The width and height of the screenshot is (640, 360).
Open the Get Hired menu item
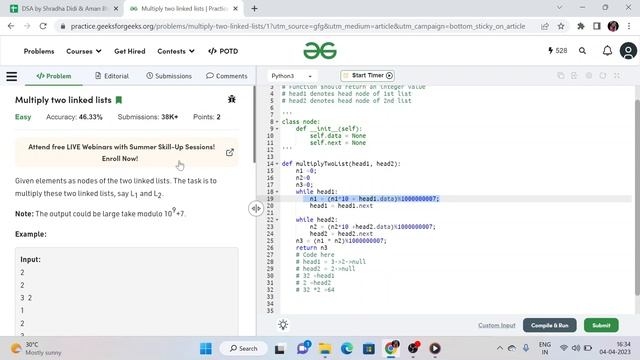130,51
